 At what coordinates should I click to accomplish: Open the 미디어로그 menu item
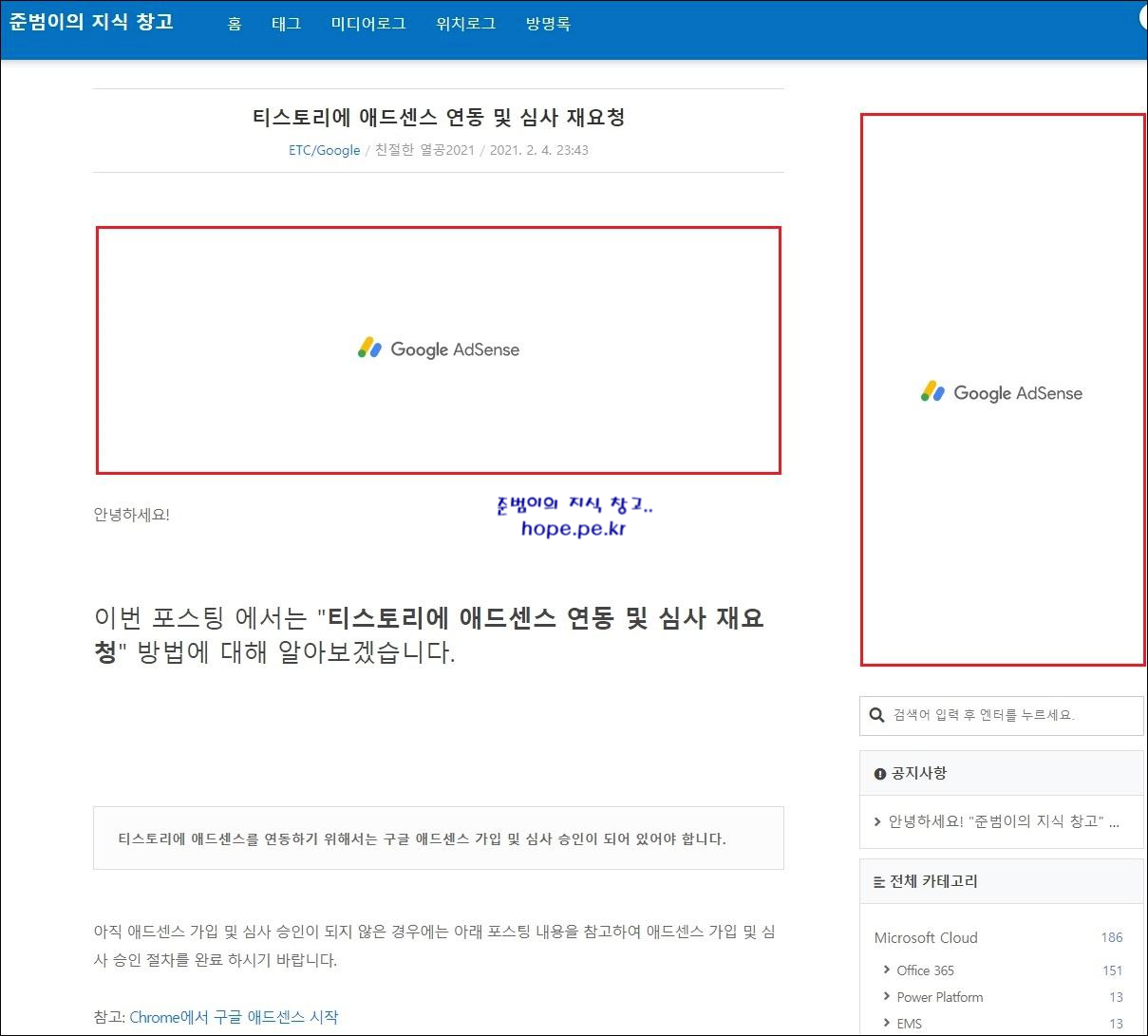coord(368,24)
